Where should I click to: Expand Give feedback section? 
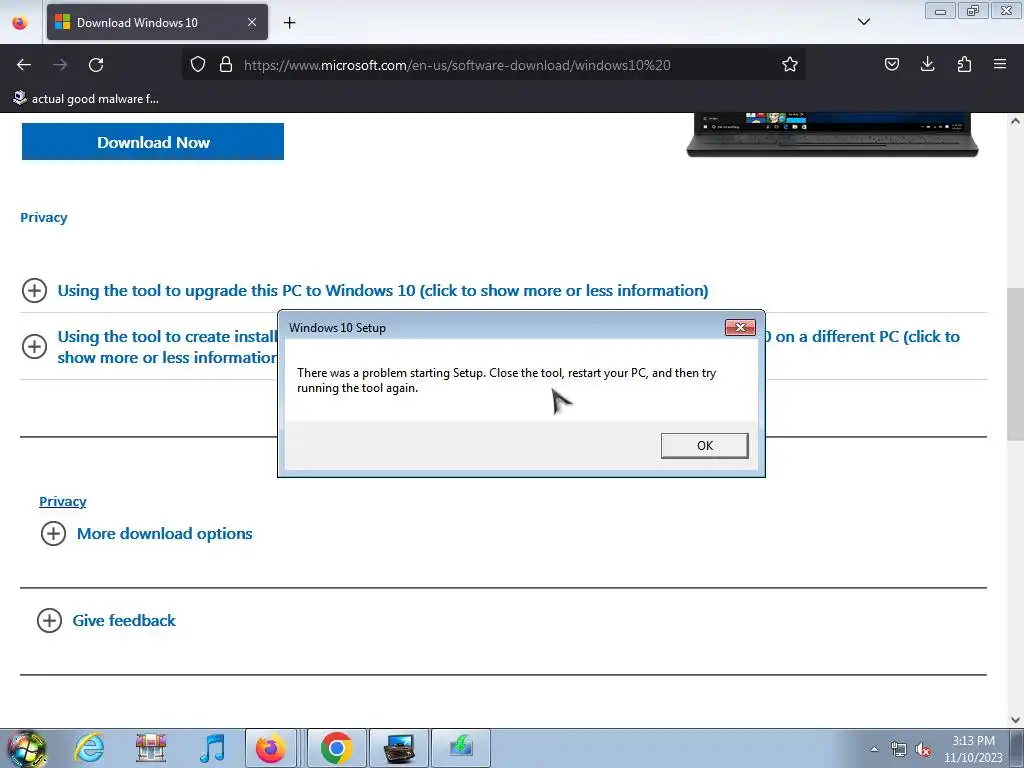(x=124, y=620)
